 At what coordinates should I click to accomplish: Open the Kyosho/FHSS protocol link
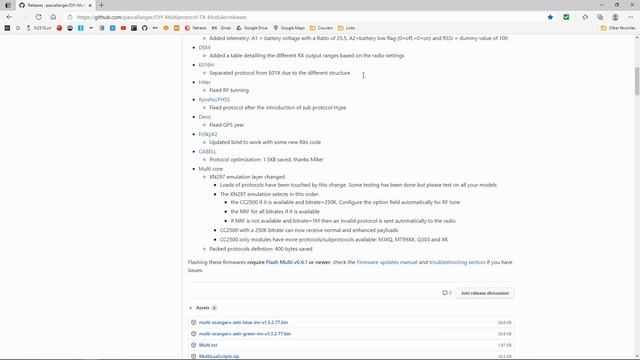(214, 99)
